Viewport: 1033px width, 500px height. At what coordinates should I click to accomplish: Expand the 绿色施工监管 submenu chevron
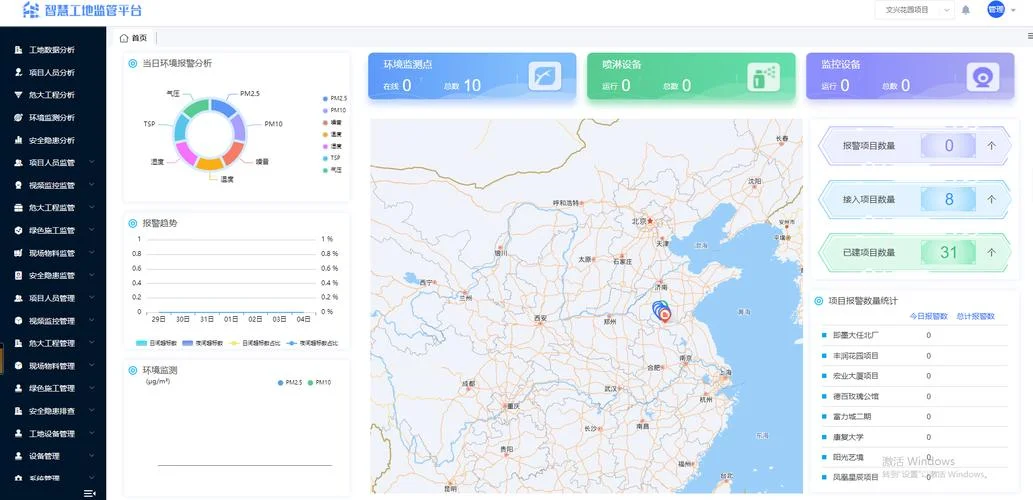pos(92,230)
